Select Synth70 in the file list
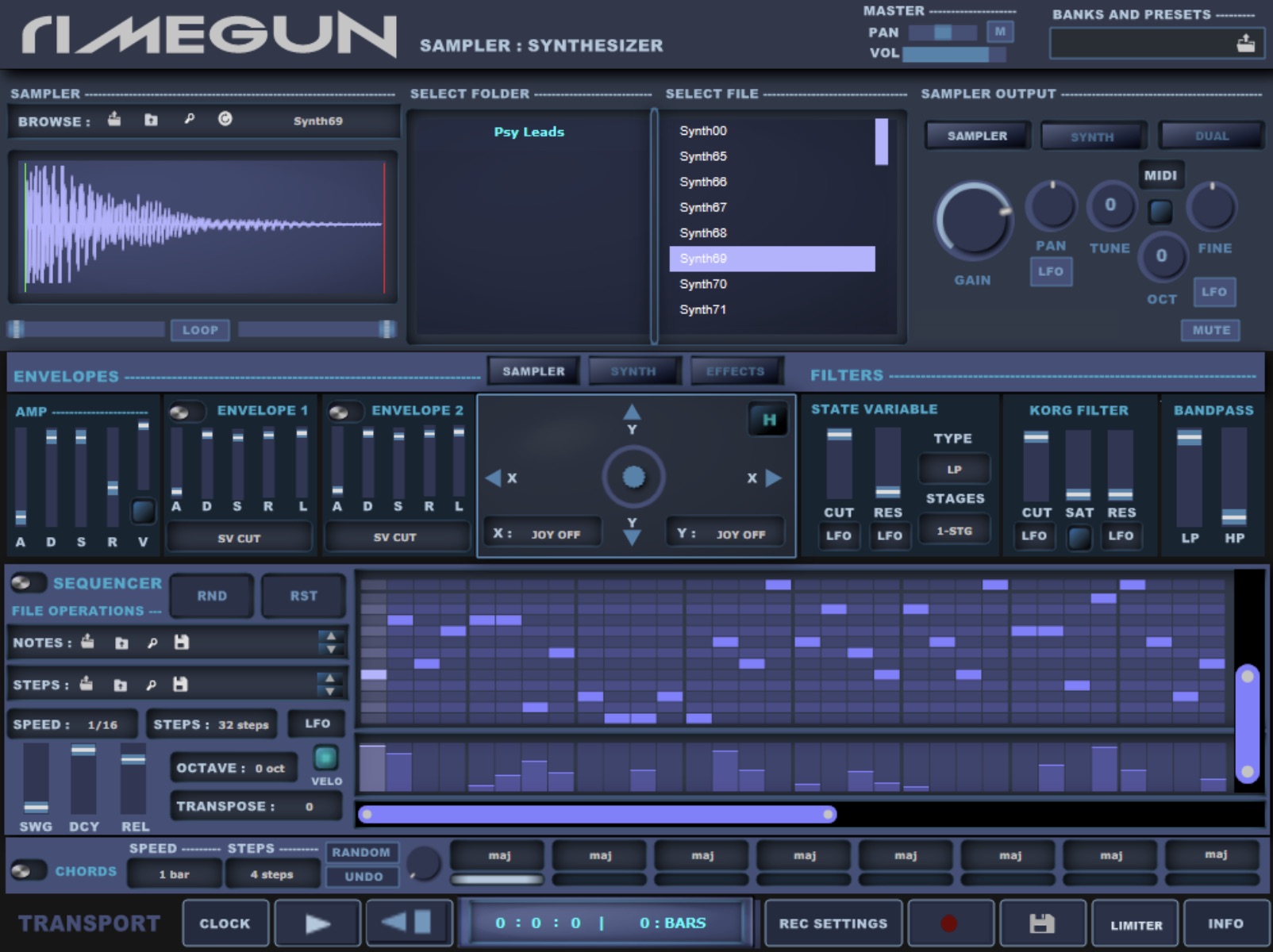 point(772,284)
